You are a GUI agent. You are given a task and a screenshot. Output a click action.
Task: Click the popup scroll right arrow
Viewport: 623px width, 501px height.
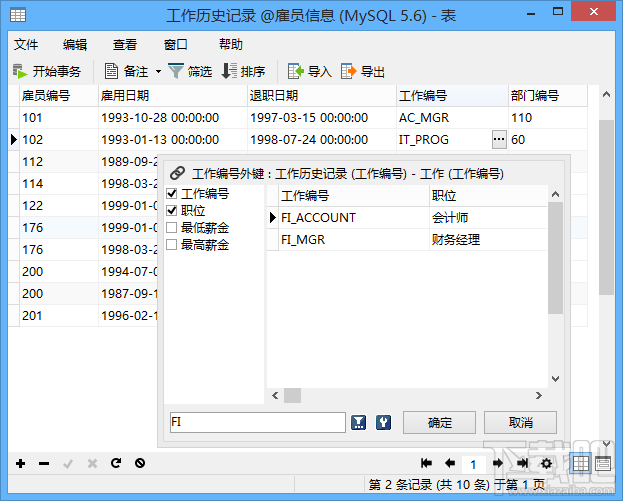tap(539, 395)
